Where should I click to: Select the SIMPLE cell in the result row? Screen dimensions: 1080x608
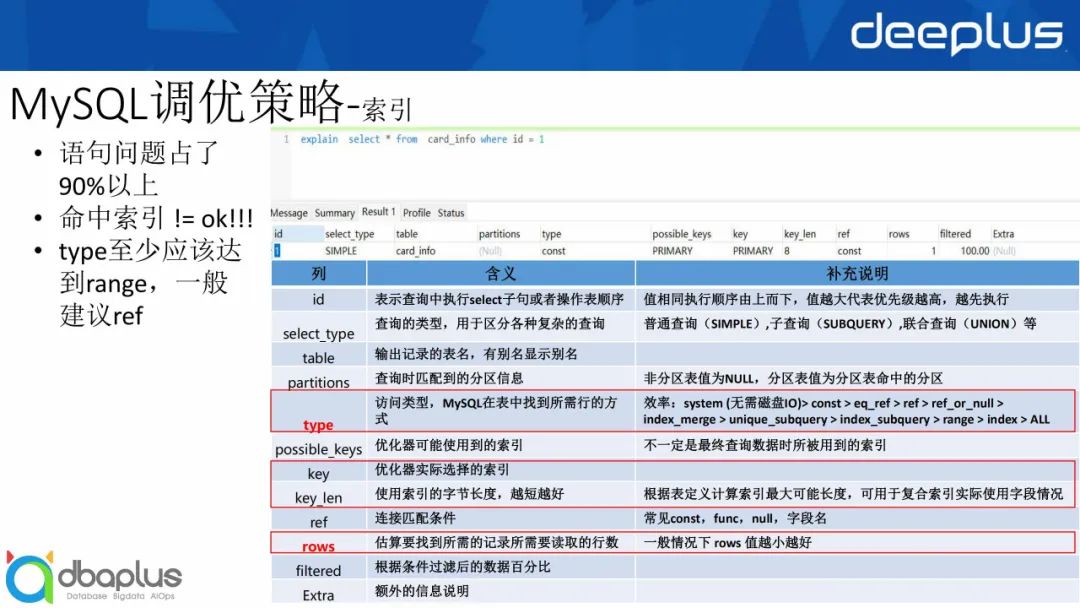coord(341,251)
